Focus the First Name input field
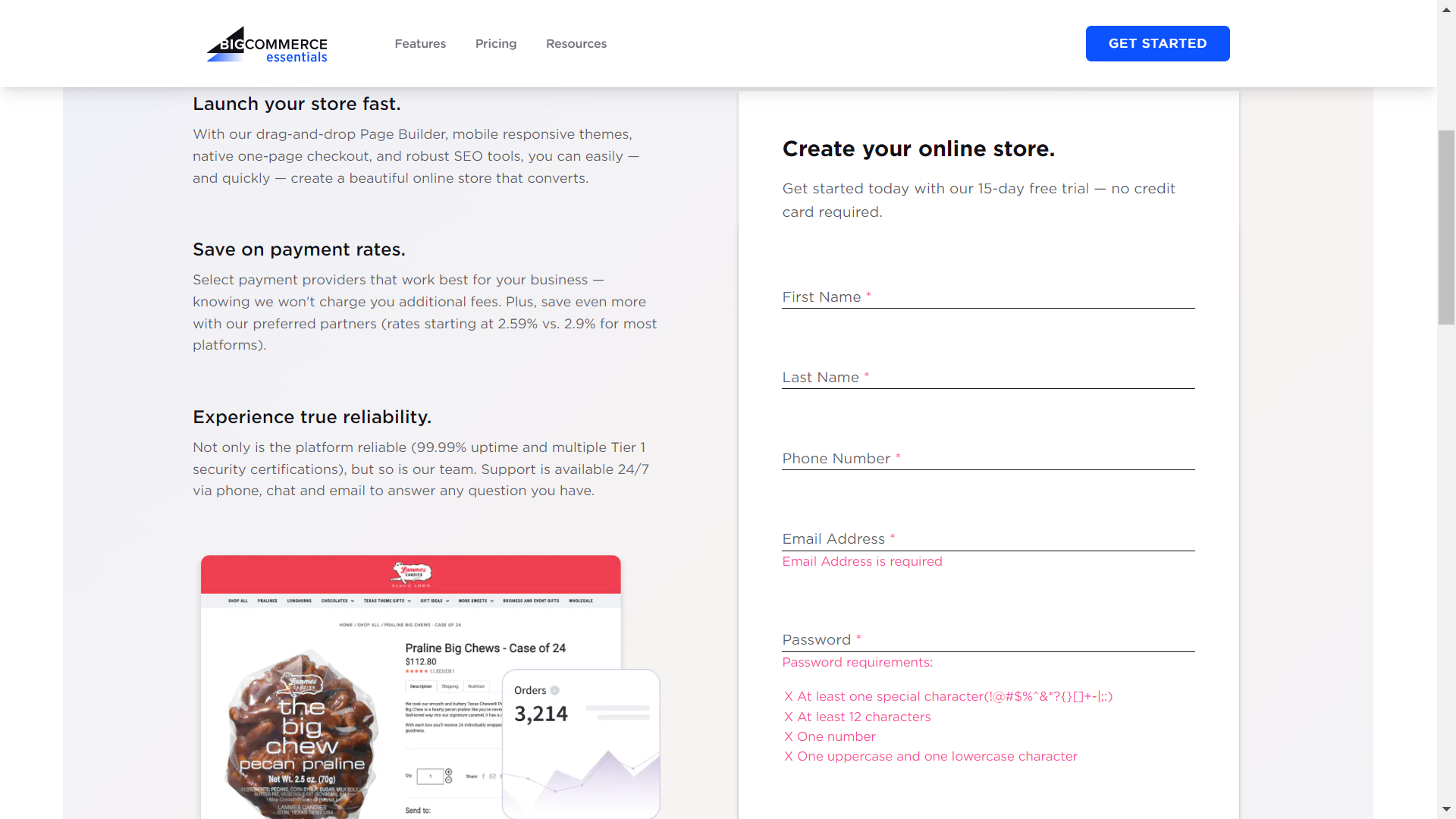Viewport: 1456px width, 819px height. click(987, 297)
